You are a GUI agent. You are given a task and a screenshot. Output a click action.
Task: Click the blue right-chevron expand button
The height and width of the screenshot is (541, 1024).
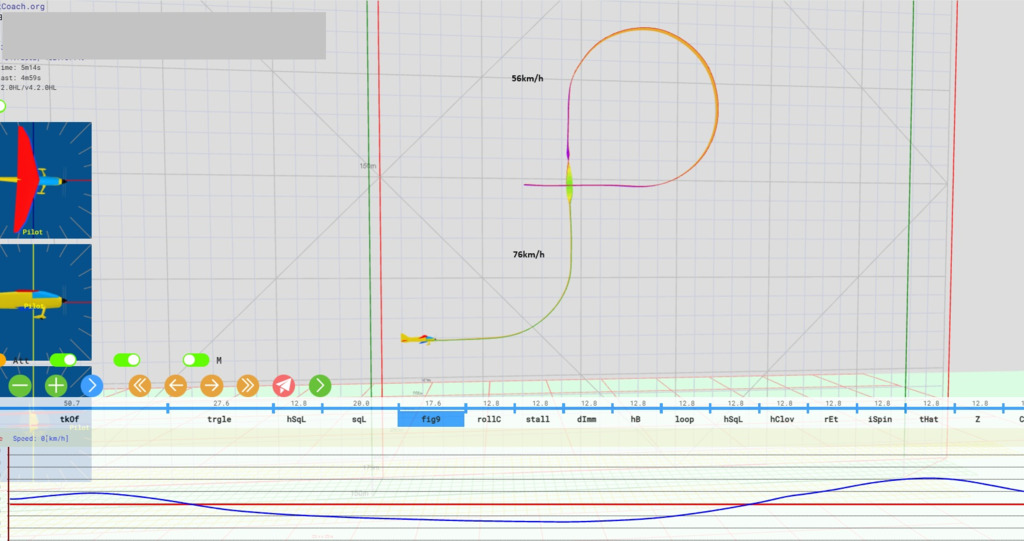pos(92,385)
